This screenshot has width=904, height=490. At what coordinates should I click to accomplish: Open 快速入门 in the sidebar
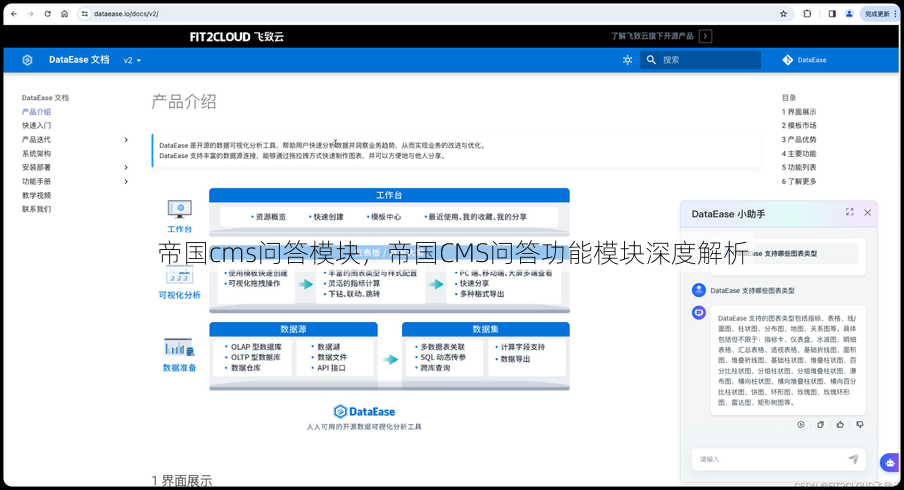36,126
